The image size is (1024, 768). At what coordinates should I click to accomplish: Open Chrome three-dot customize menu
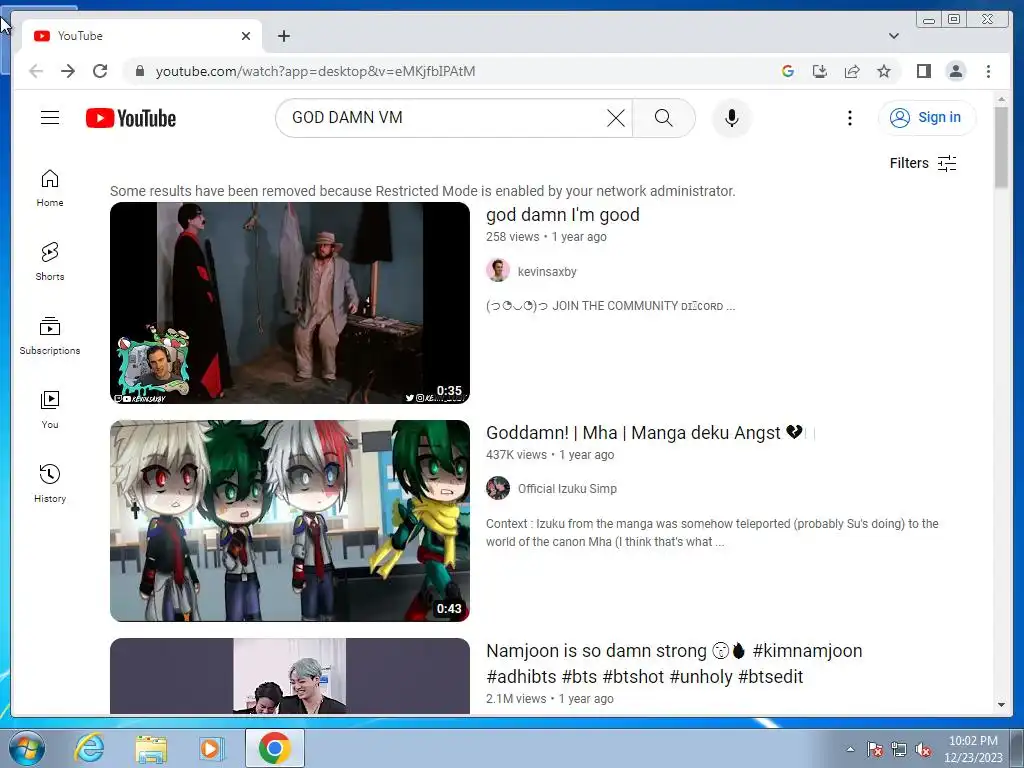[x=988, y=71]
